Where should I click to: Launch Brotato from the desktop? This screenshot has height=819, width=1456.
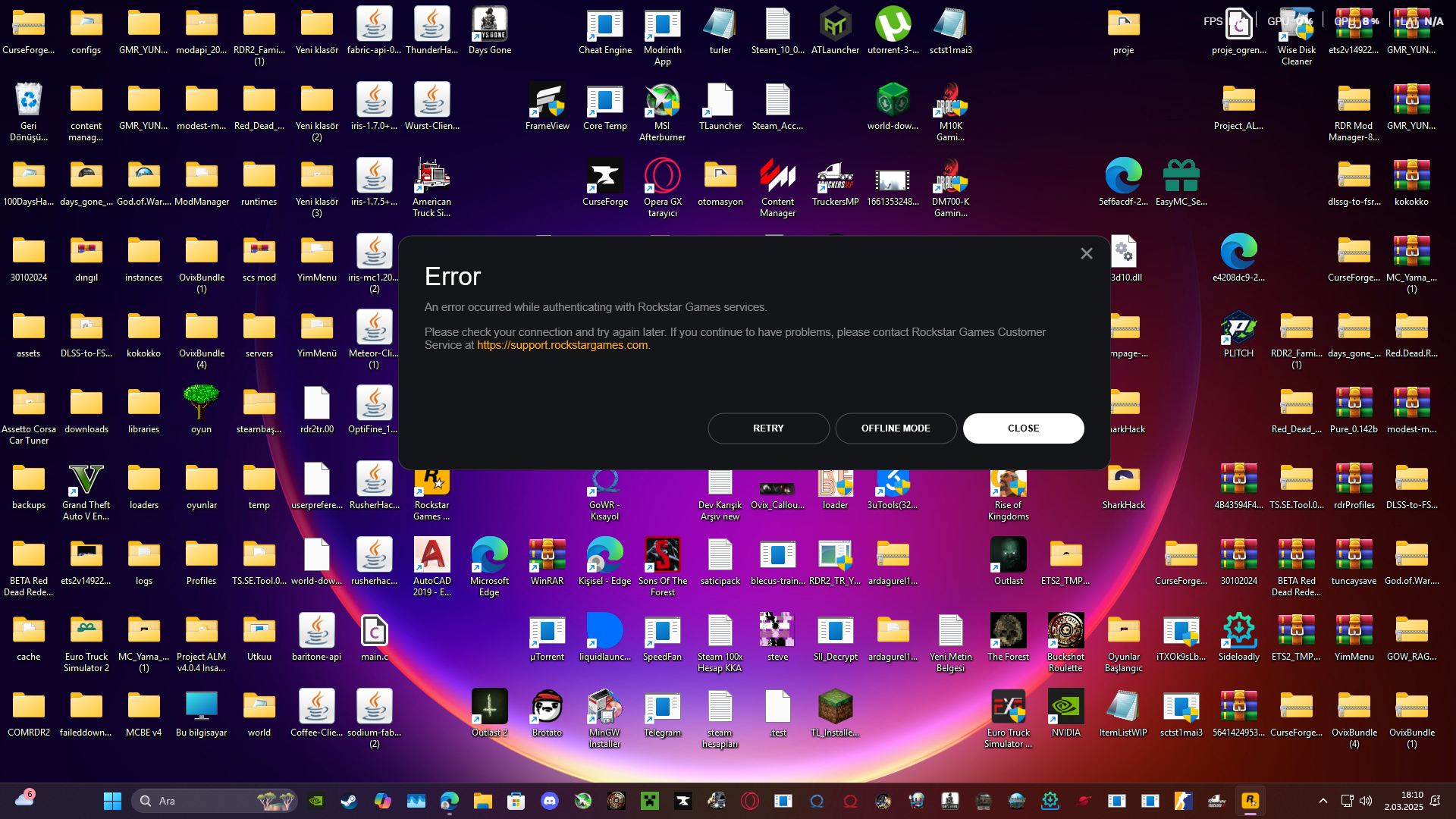point(548,714)
